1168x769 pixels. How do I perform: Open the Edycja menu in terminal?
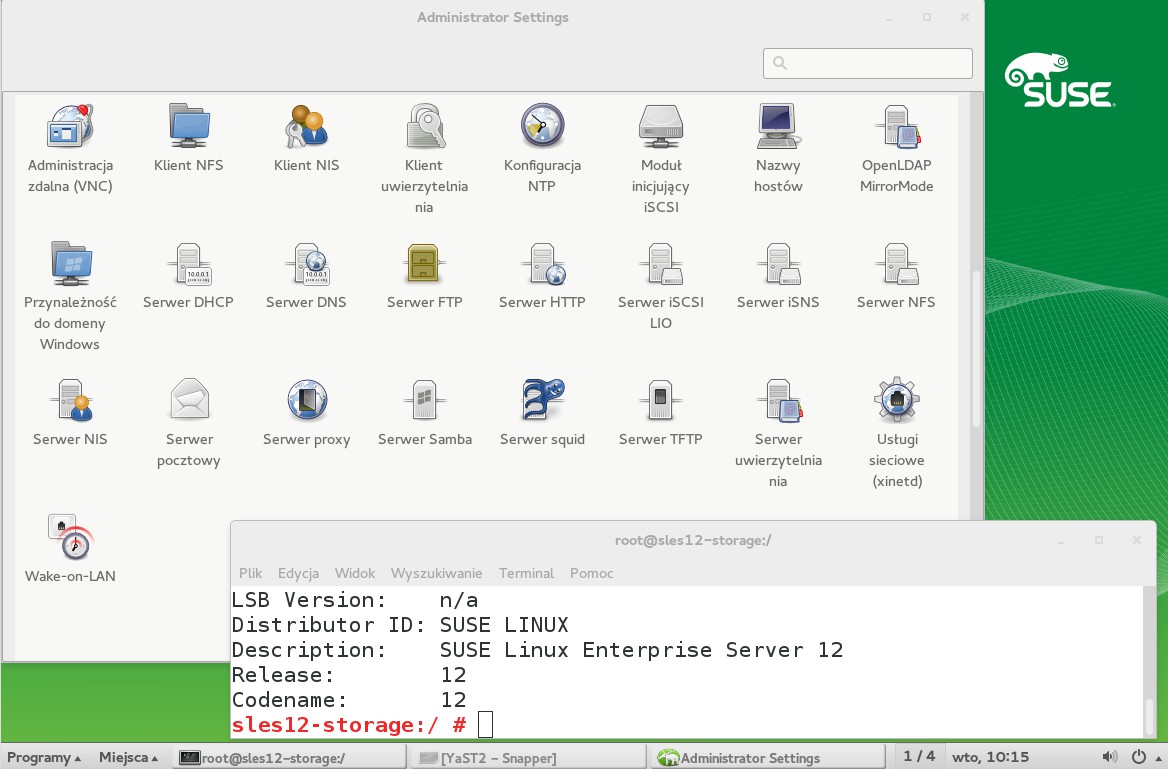tap(298, 573)
